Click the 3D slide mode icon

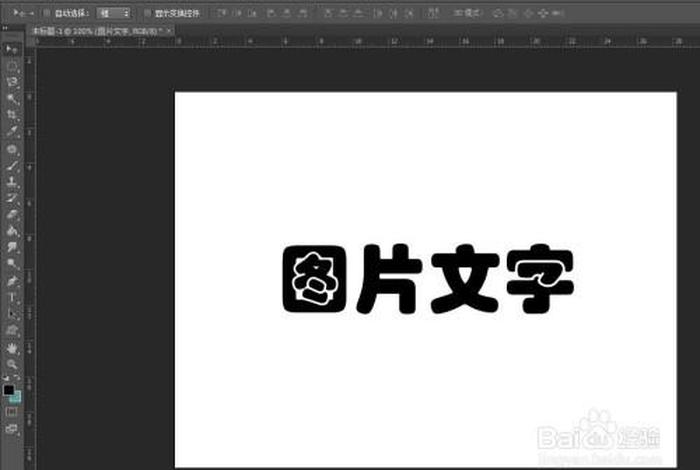coord(543,13)
